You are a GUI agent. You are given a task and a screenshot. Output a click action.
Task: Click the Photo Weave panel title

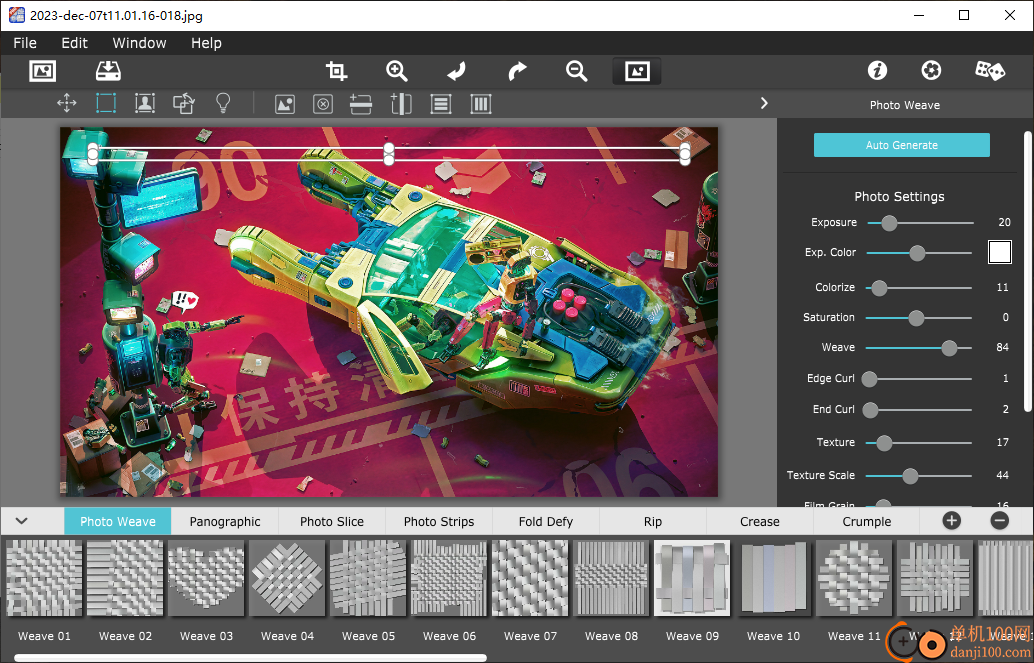(x=905, y=105)
